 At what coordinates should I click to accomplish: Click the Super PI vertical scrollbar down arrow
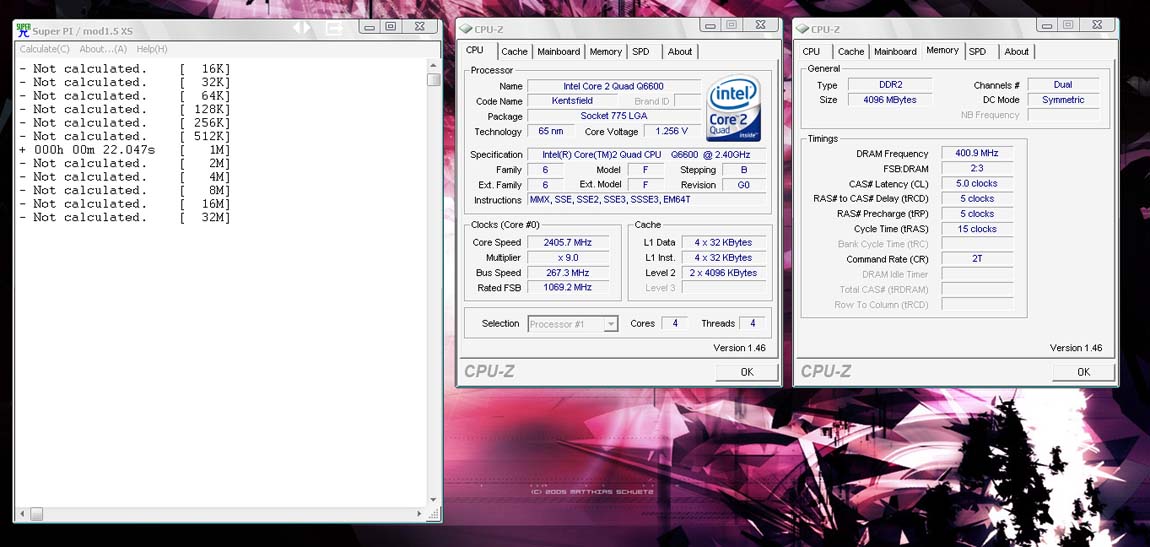click(x=433, y=500)
